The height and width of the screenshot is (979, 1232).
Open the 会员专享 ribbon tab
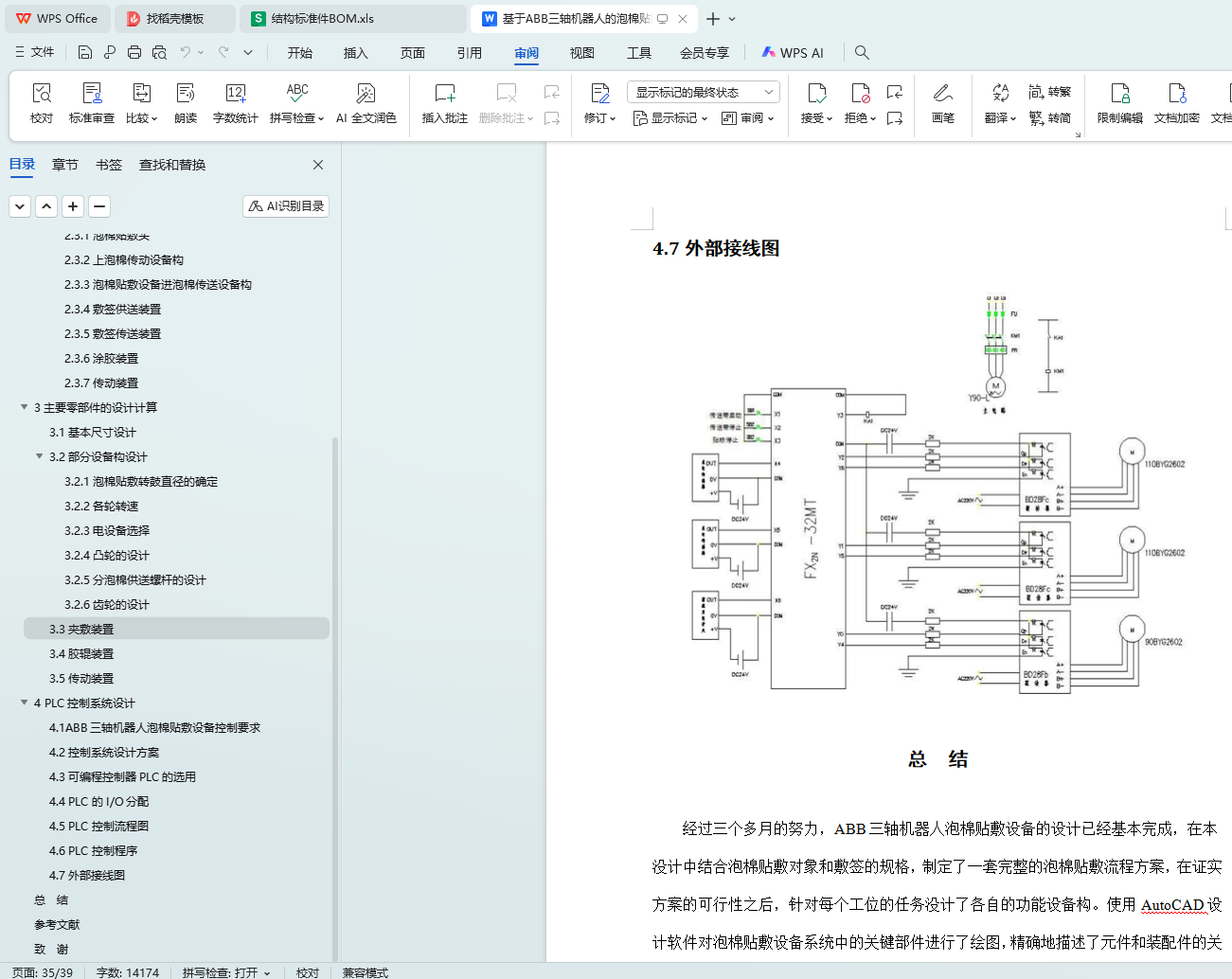705,53
